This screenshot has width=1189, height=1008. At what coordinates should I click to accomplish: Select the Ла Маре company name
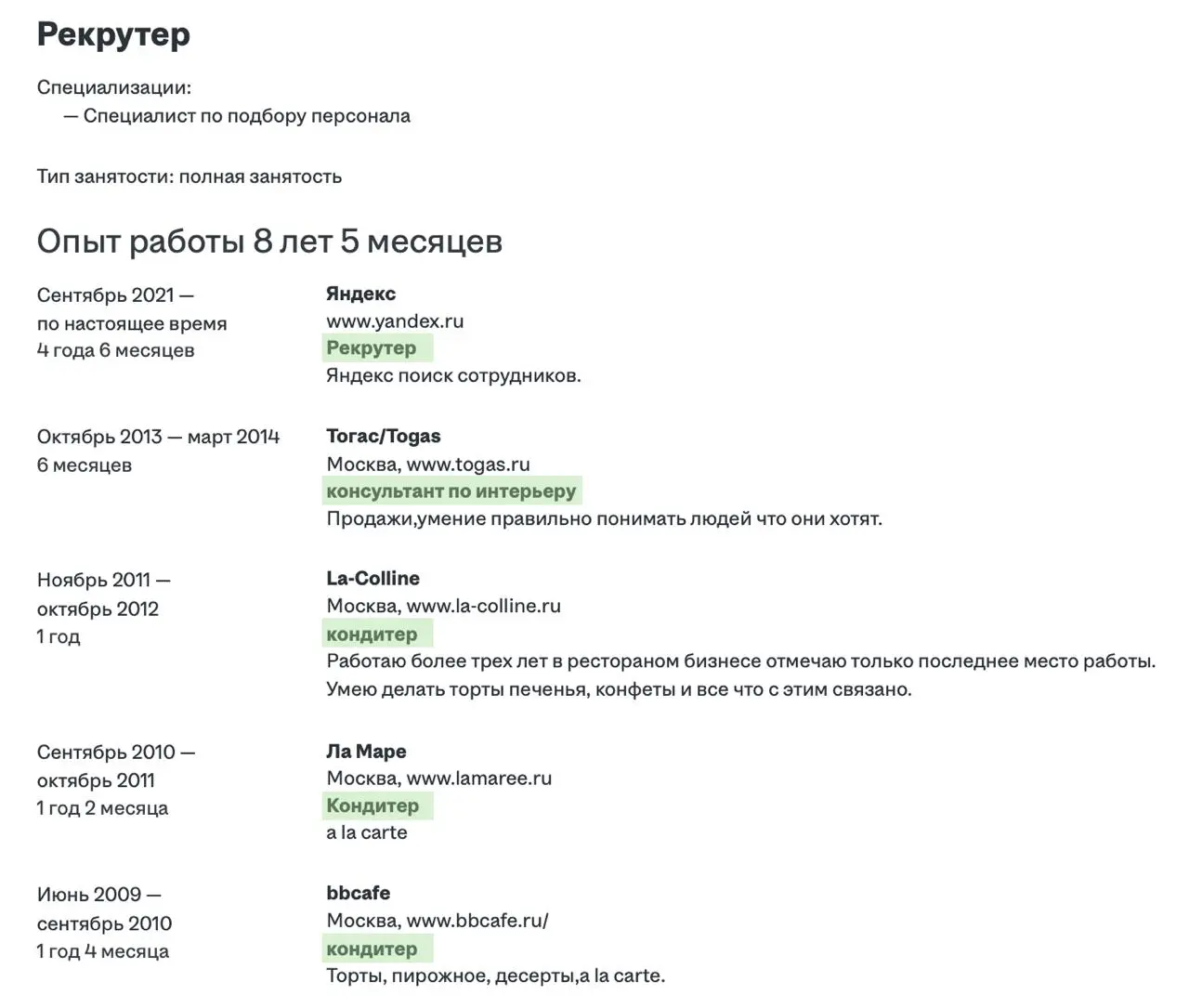point(366,751)
